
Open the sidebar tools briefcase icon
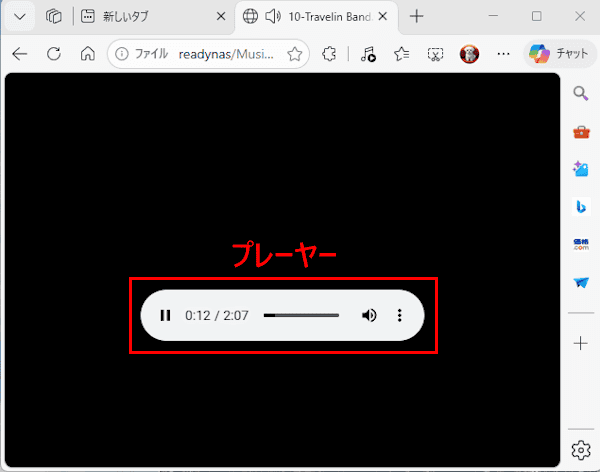pos(581,132)
